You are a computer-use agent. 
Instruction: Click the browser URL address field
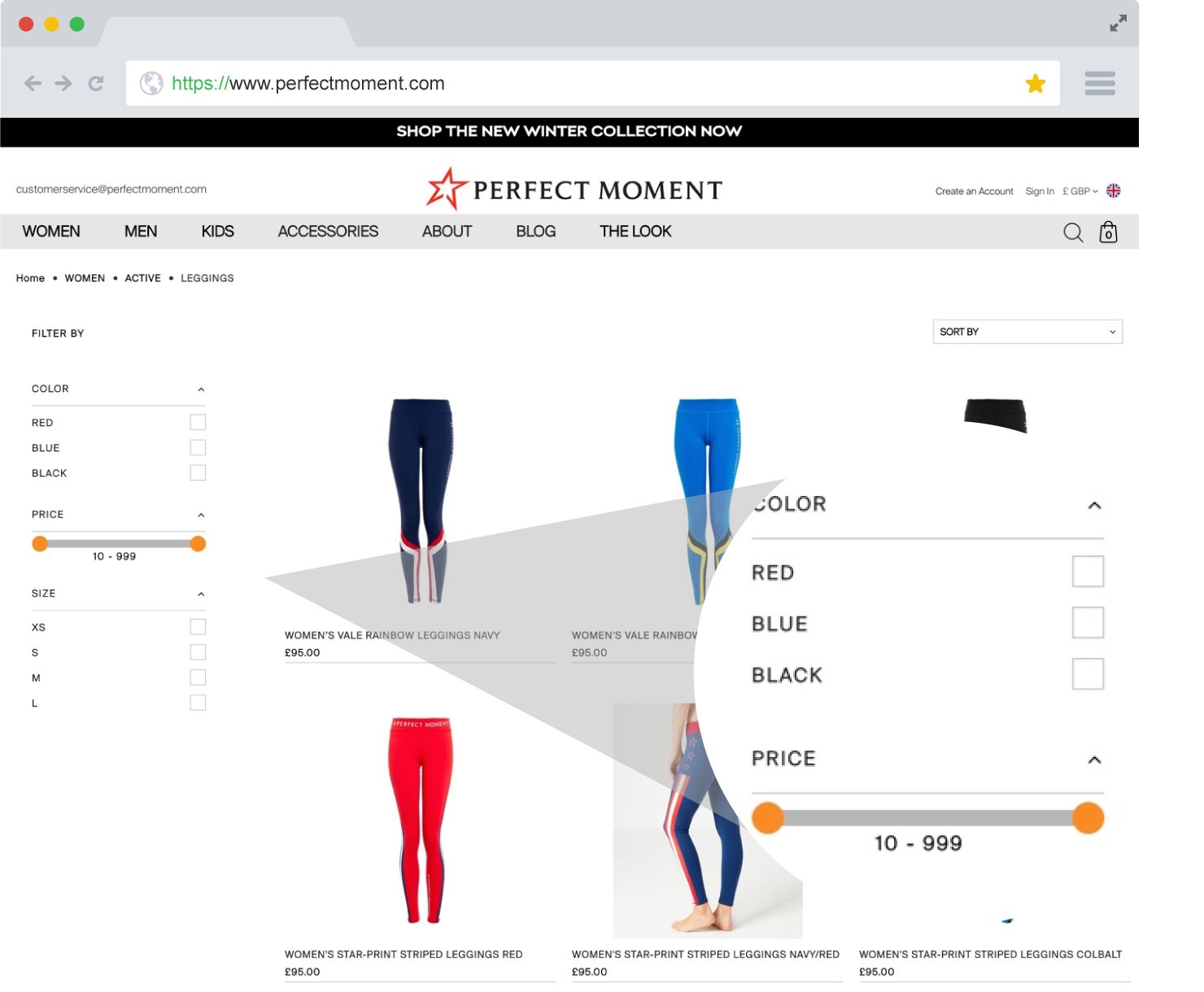pos(592,83)
